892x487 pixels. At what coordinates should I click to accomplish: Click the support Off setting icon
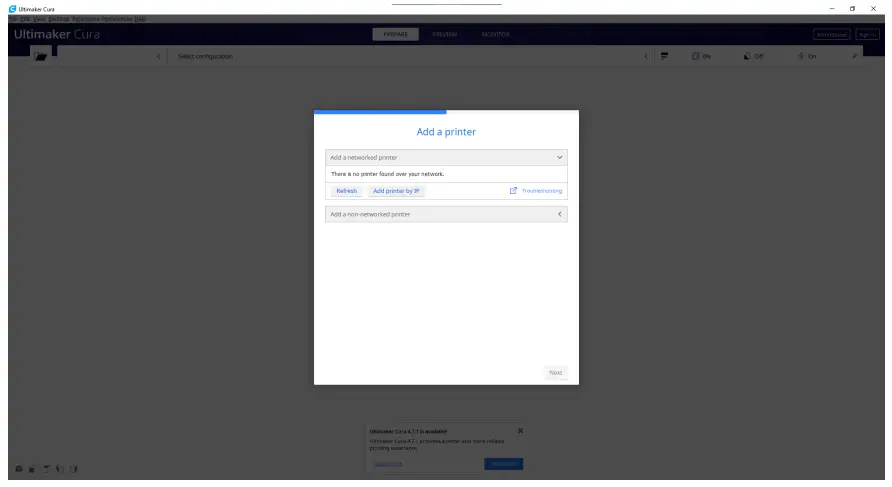pos(747,56)
